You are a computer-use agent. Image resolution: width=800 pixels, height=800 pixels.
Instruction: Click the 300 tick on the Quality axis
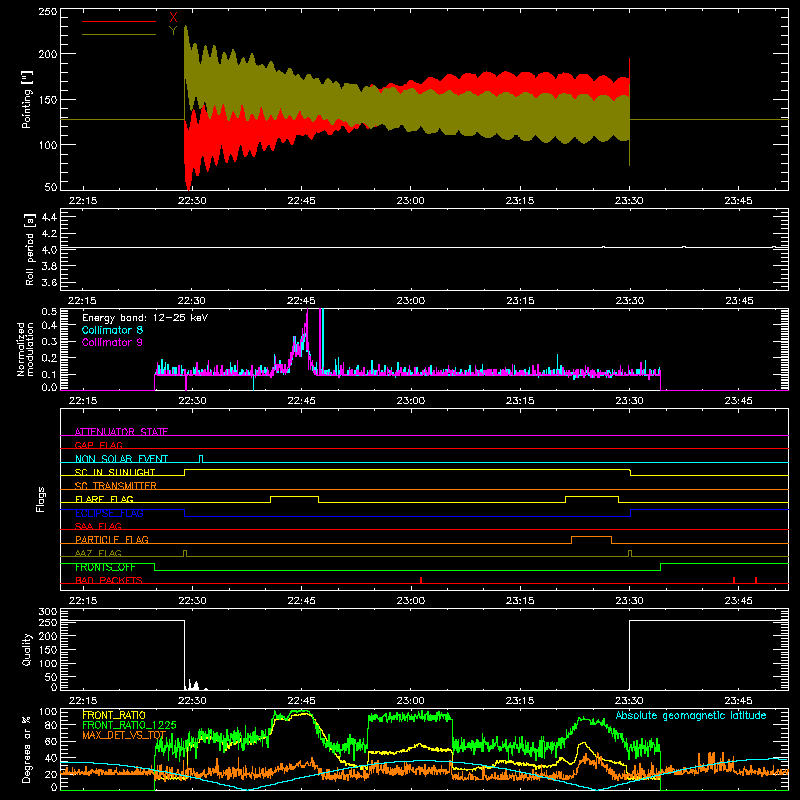pyautogui.click(x=48, y=612)
